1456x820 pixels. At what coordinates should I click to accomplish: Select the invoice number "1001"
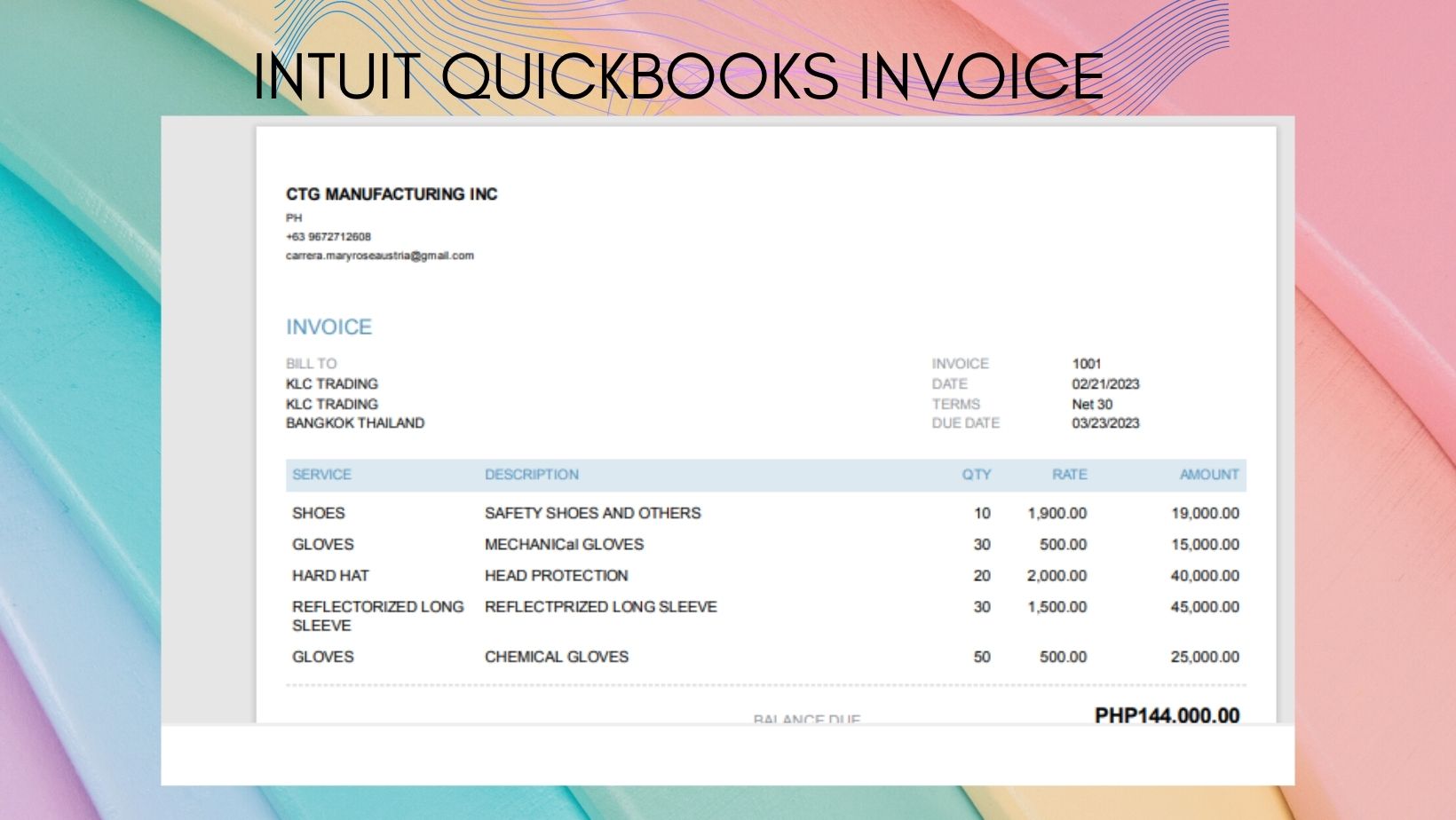[1087, 364]
